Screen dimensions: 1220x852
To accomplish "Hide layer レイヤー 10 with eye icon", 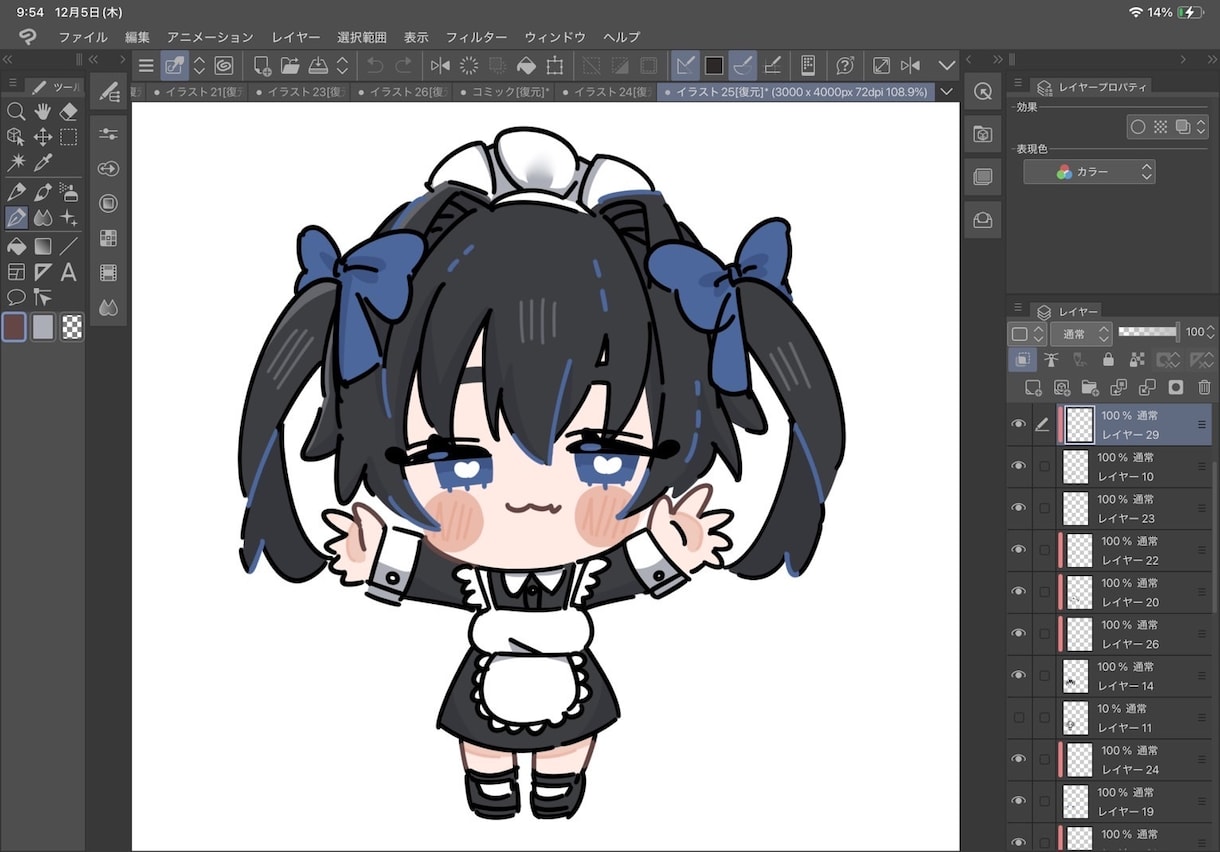I will [x=1018, y=466].
